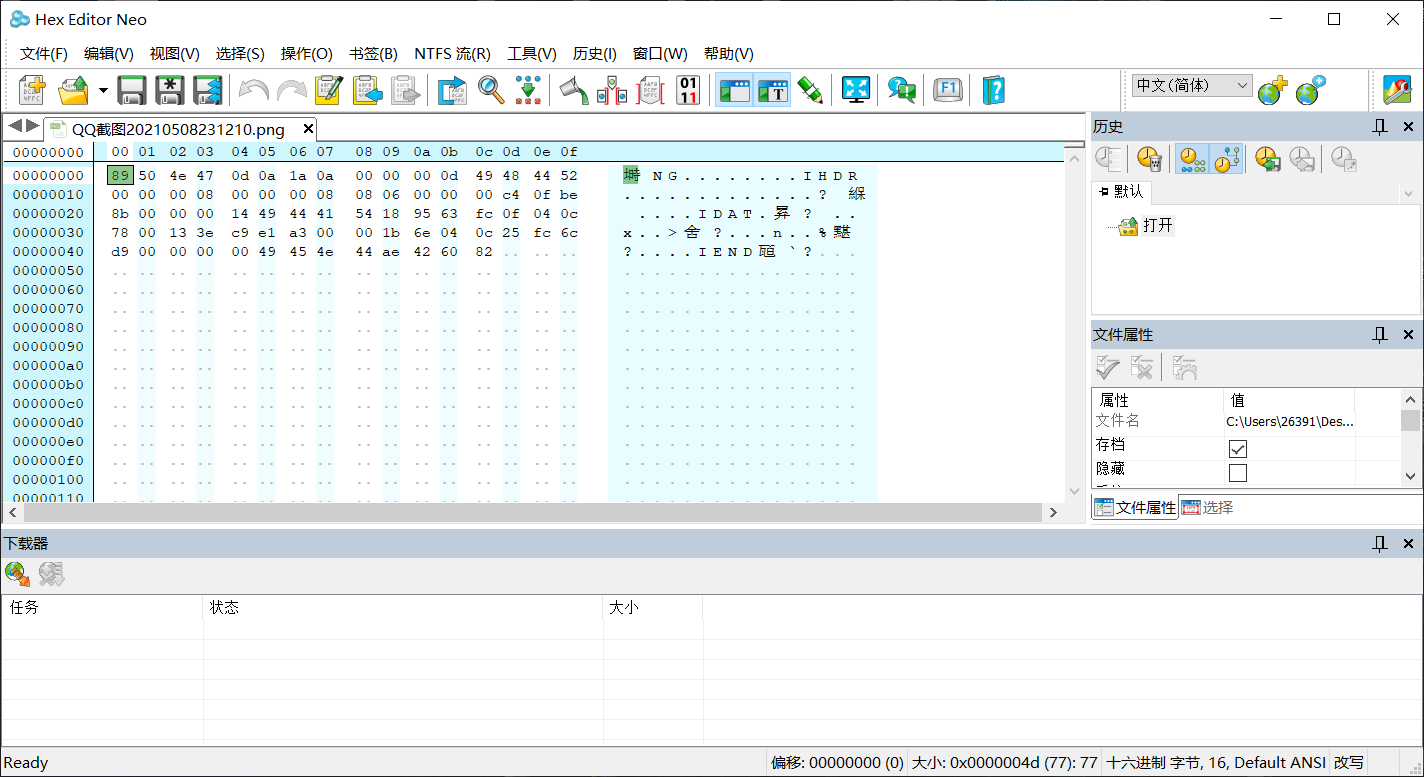Click the Open file folder icon
Viewport: 1424px width, 777px height.
tap(74, 90)
